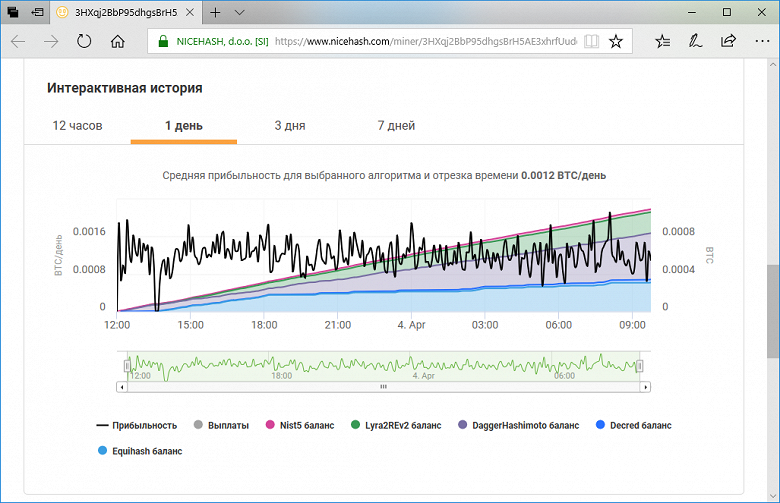Select the 7 дней tab
This screenshot has width=780, height=503.
click(x=396, y=125)
